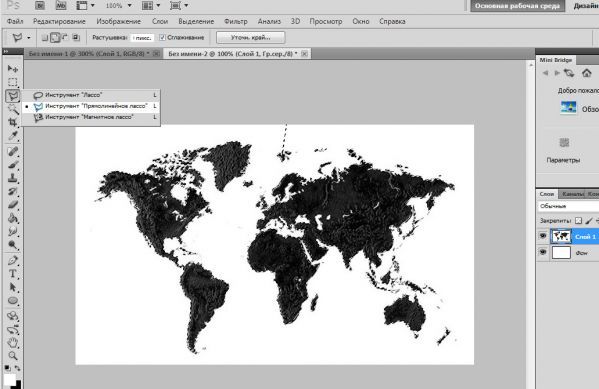The height and width of the screenshot is (389, 599).
Task: Choose Add to selection mode button
Action: (55, 37)
